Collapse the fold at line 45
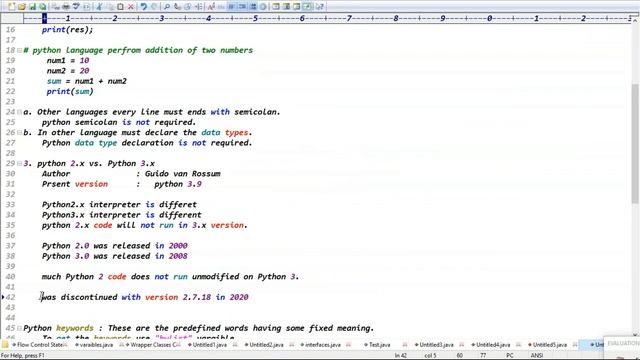The width and height of the screenshot is (640, 360). tap(19, 328)
